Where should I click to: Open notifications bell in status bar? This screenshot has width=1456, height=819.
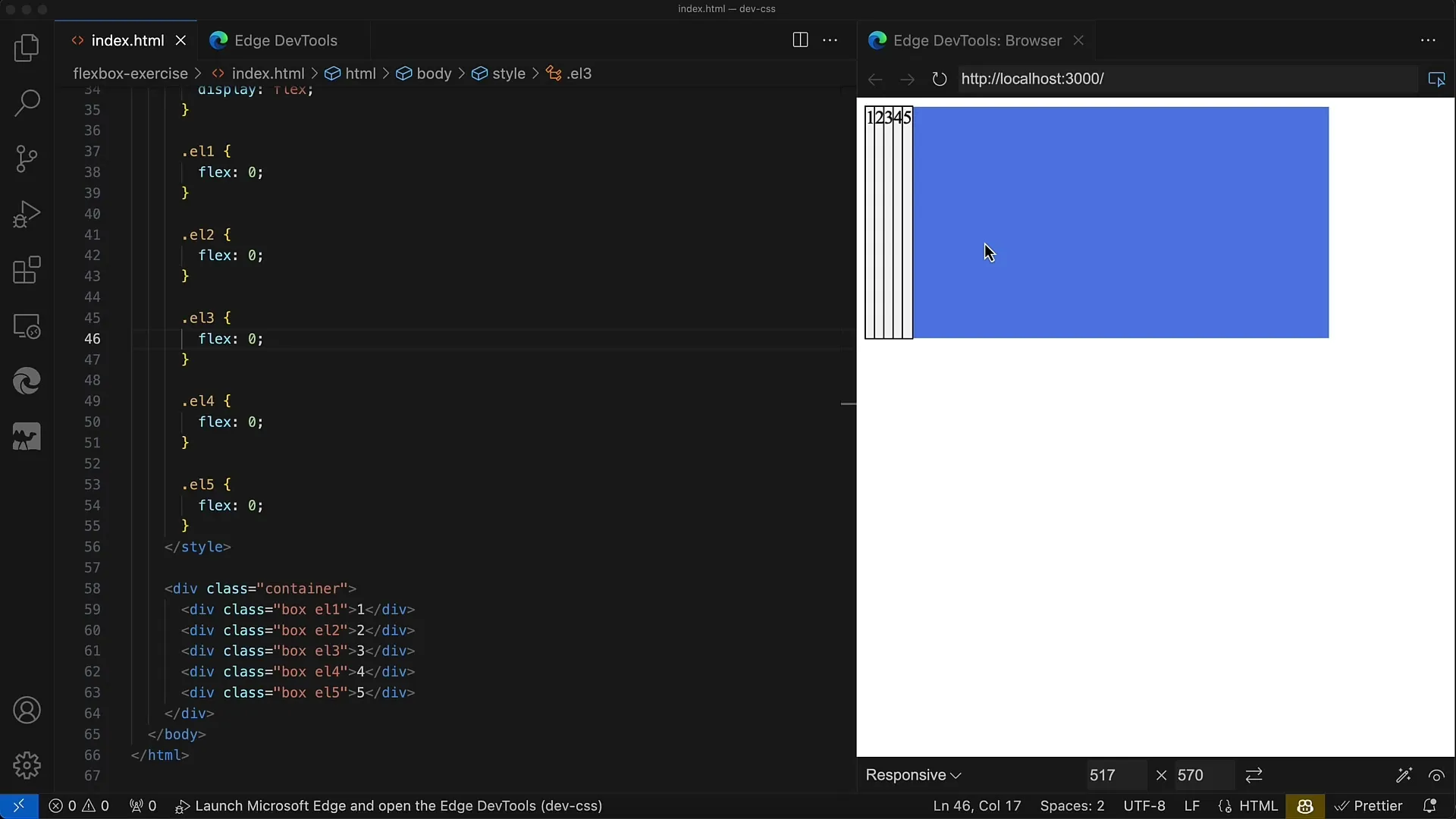(x=1429, y=806)
